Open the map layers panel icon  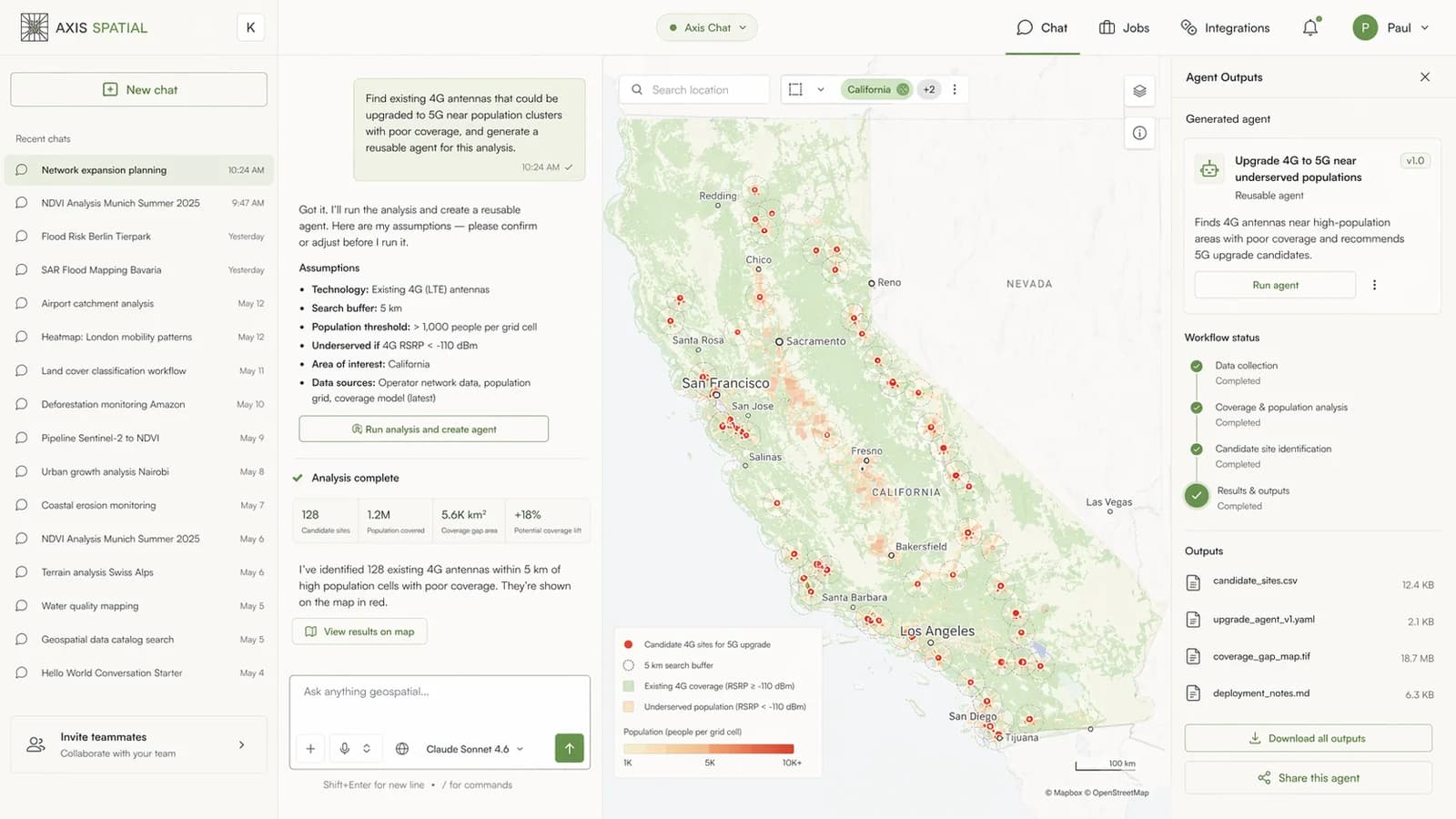click(x=1139, y=90)
